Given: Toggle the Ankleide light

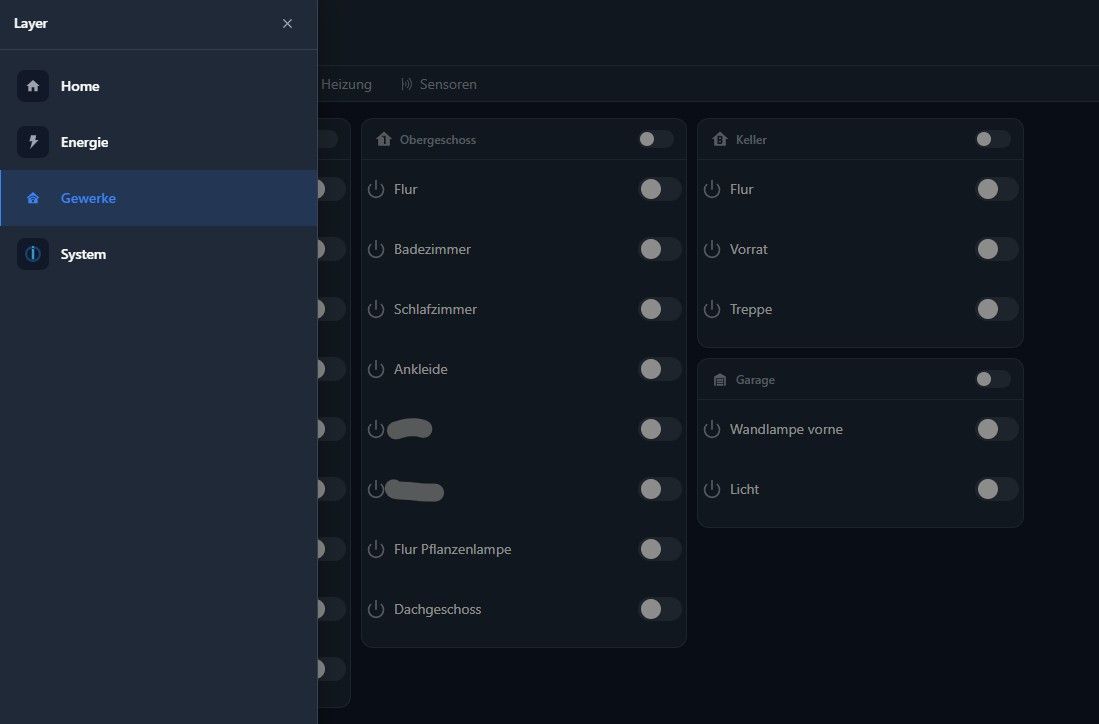Looking at the screenshot, I should pos(660,369).
